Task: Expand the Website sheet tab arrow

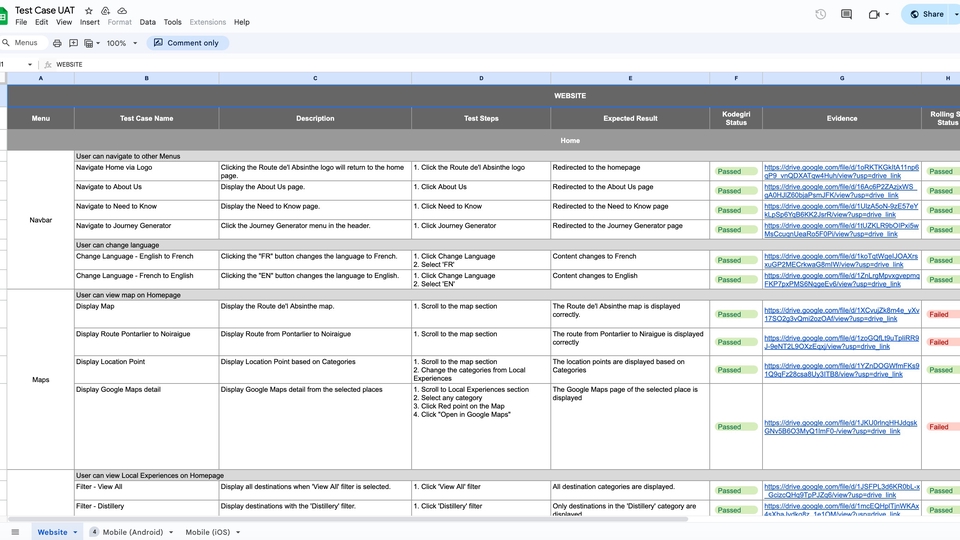Action: 75,532
